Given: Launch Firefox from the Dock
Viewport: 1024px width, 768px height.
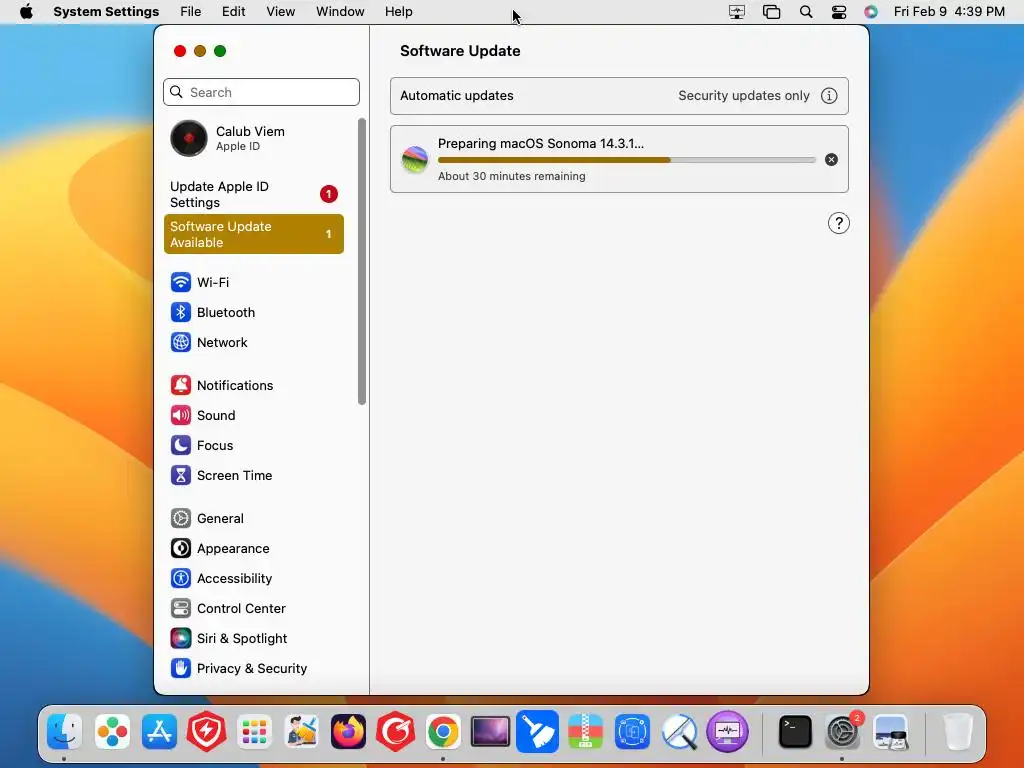Looking at the screenshot, I should (x=348, y=731).
